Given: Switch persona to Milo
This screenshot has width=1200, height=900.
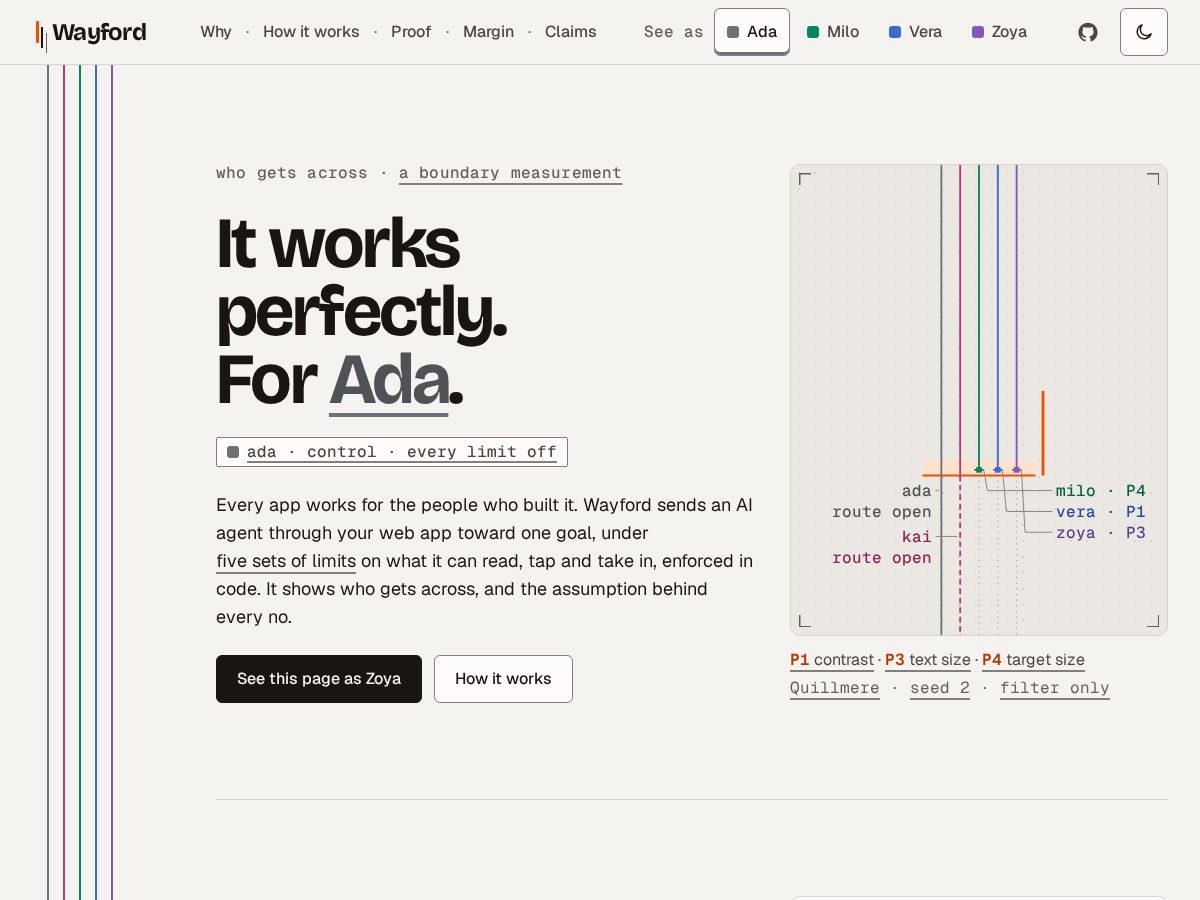Looking at the screenshot, I should tap(833, 32).
